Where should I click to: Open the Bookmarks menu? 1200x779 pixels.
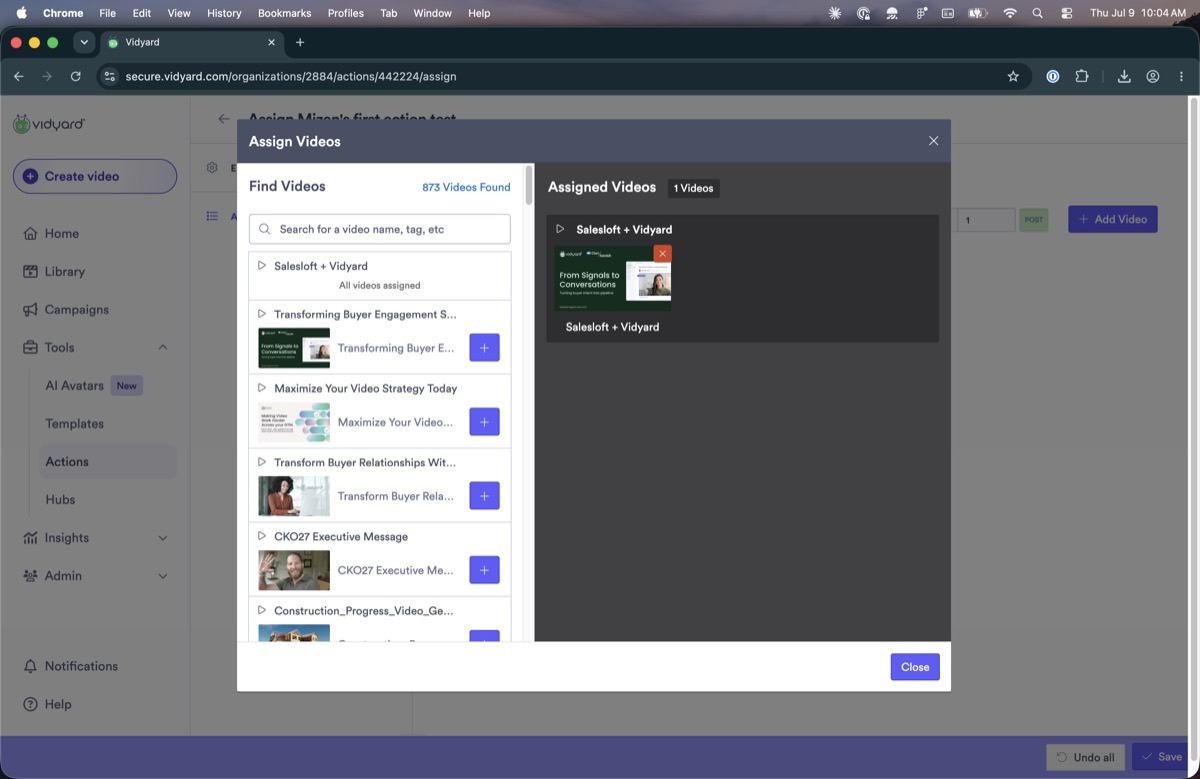click(284, 13)
